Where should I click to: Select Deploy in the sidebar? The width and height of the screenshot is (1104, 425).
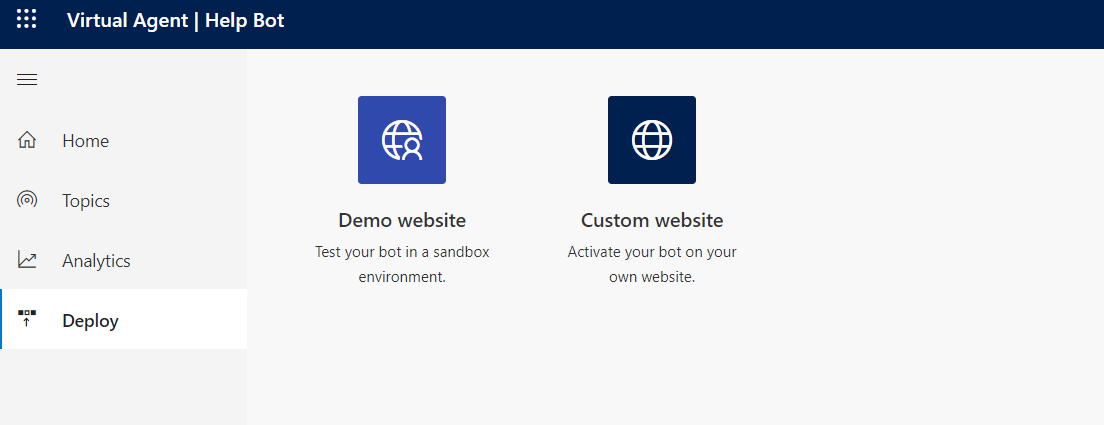coord(123,319)
